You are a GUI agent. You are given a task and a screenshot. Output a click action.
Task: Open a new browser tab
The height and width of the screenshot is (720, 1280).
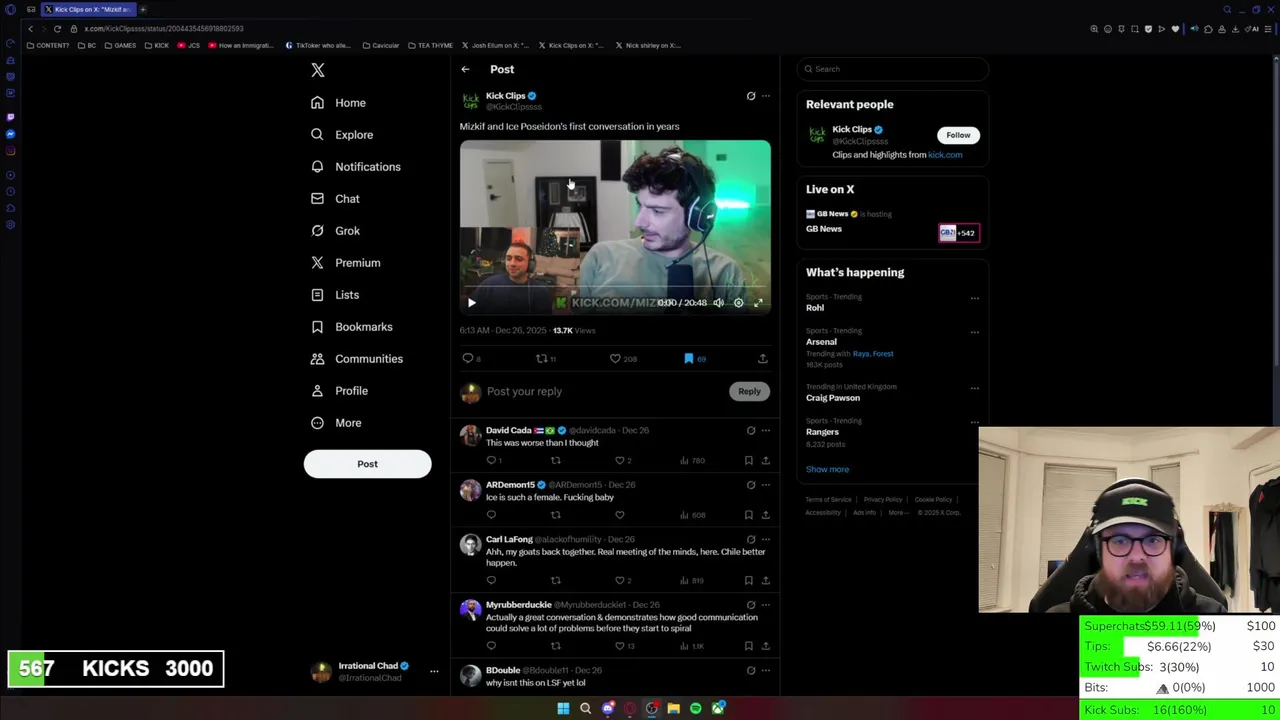pyautogui.click(x=142, y=9)
